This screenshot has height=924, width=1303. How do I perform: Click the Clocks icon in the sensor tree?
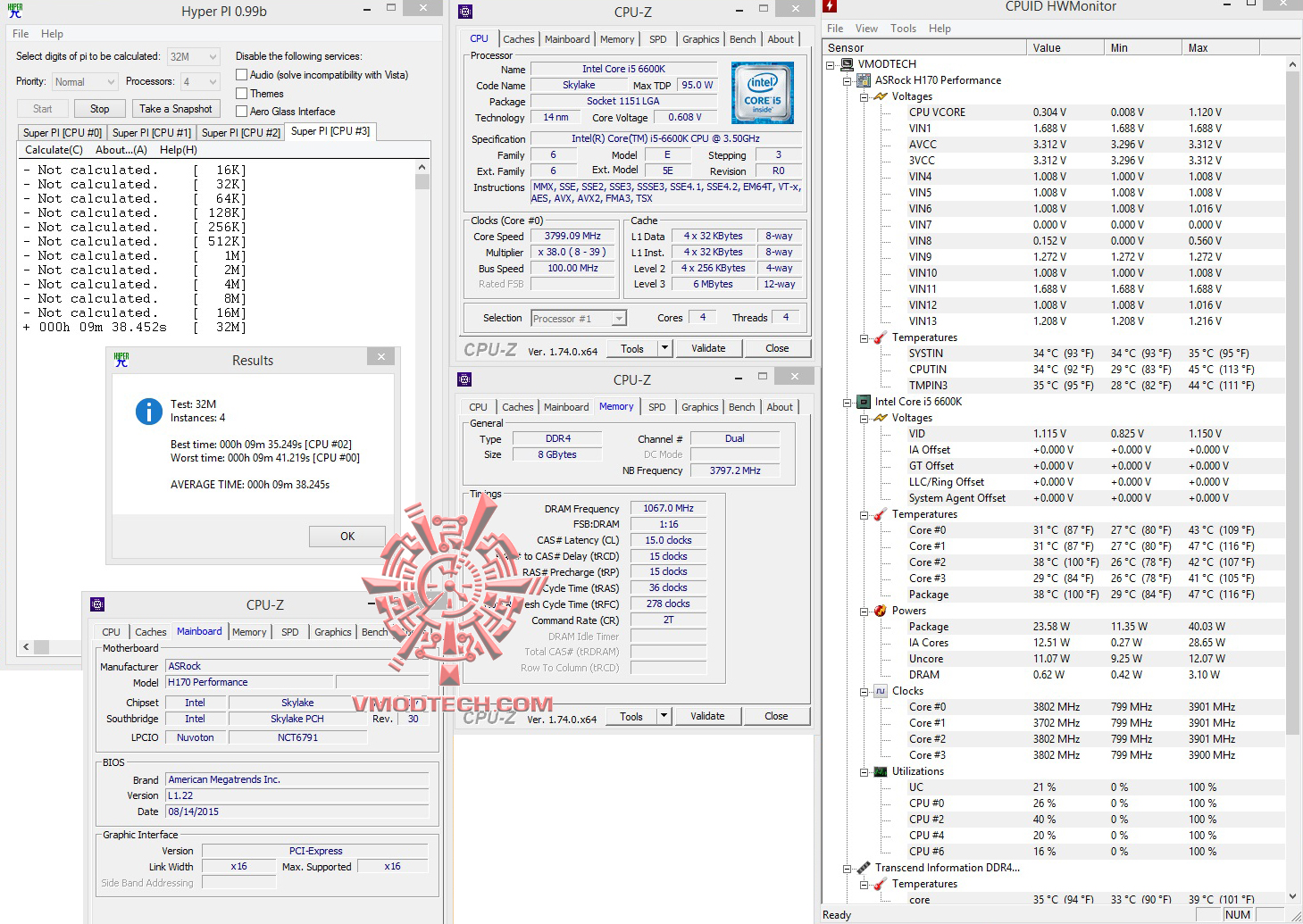point(881,691)
